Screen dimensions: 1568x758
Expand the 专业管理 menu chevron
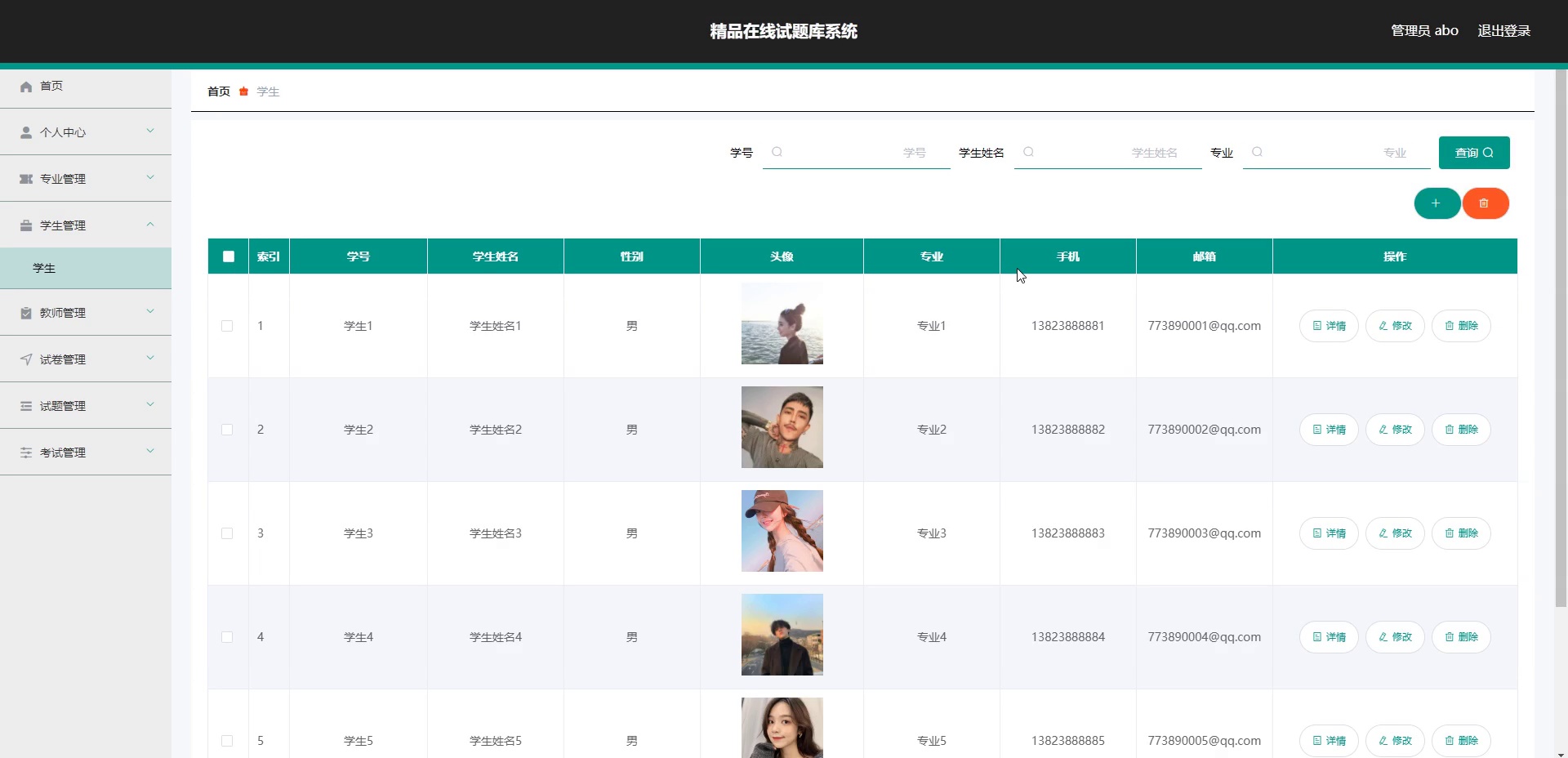click(150, 177)
